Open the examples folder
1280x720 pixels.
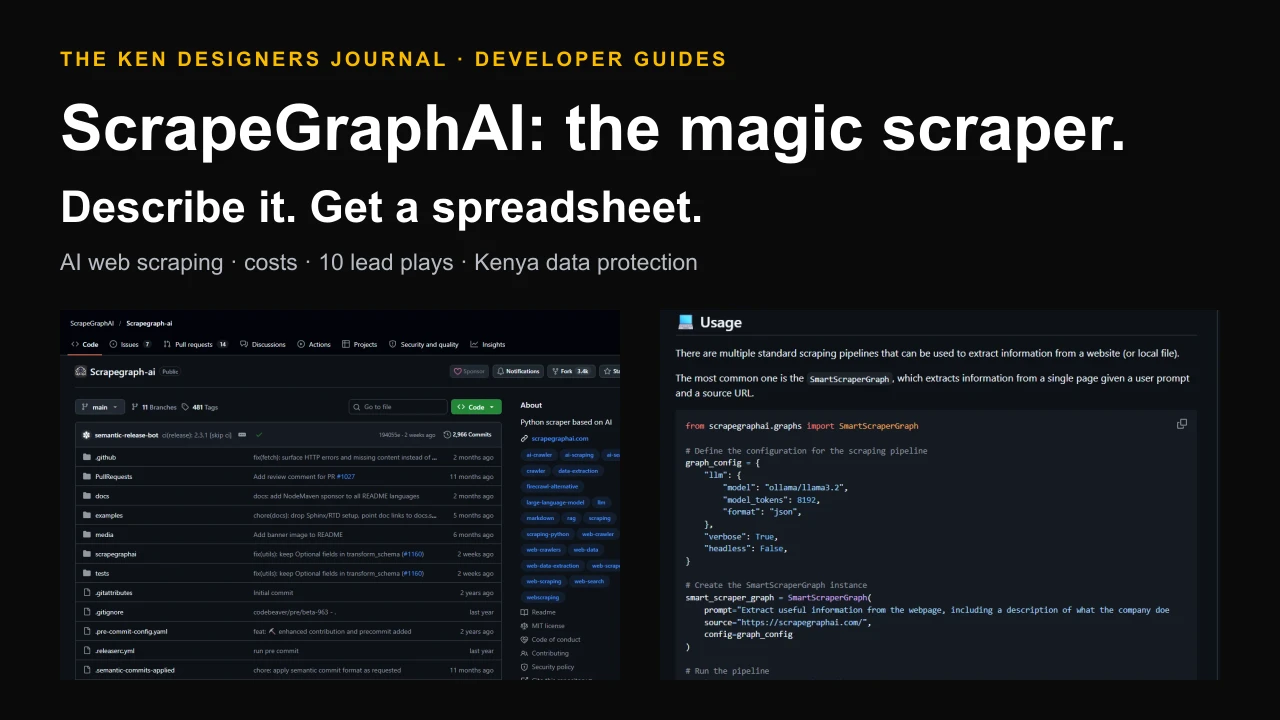coord(109,515)
